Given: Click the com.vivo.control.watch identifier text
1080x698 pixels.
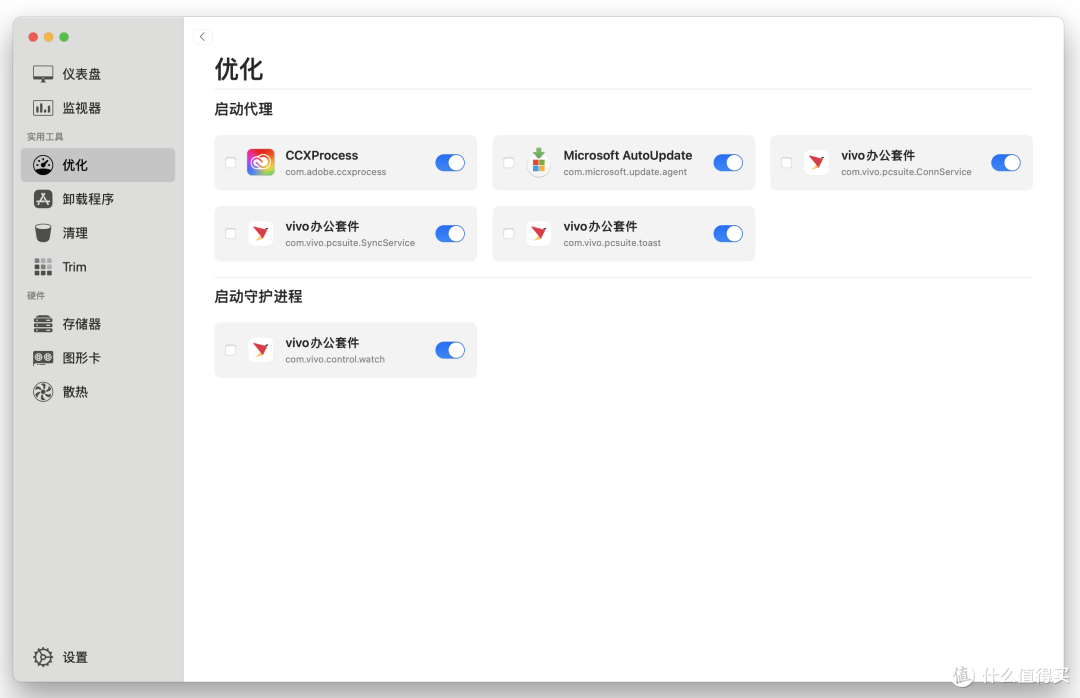Looking at the screenshot, I should pyautogui.click(x=335, y=360).
